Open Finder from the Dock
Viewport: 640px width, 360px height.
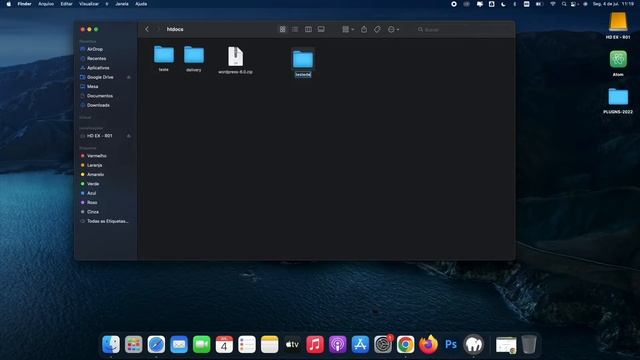click(x=111, y=344)
